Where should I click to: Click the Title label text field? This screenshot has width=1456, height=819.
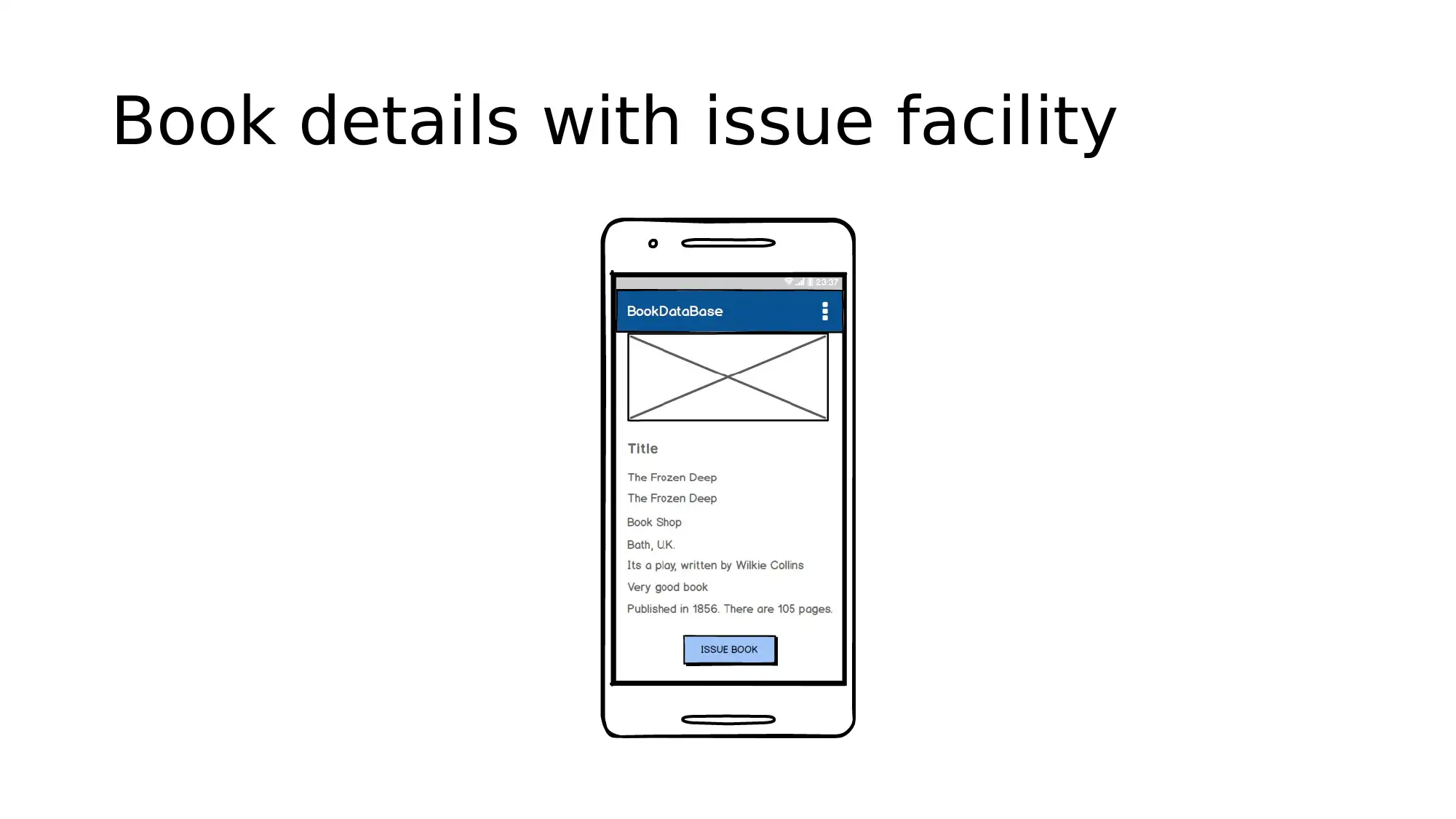[643, 448]
